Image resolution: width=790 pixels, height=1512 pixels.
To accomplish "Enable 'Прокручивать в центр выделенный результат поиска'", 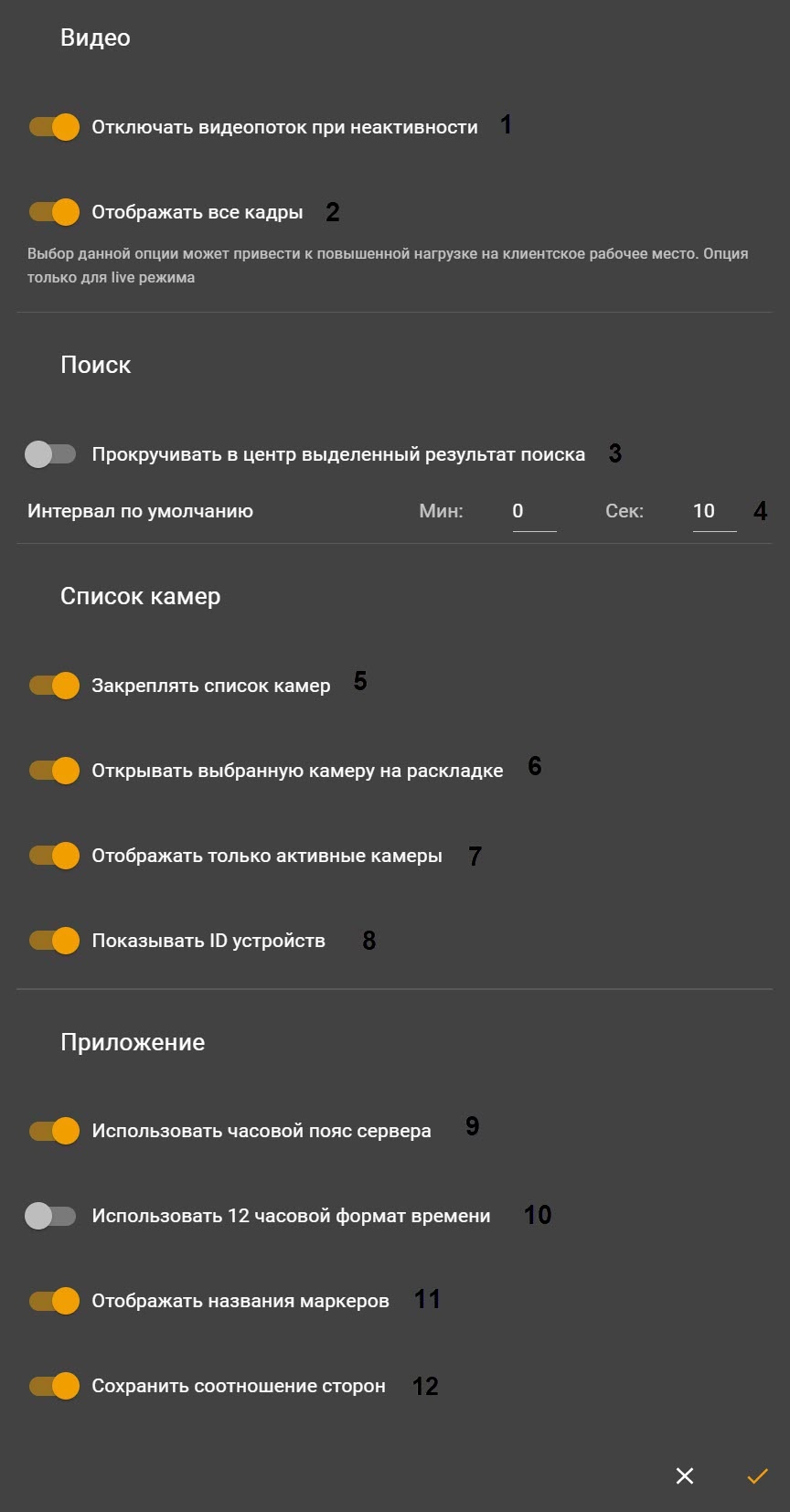I will click(50, 454).
